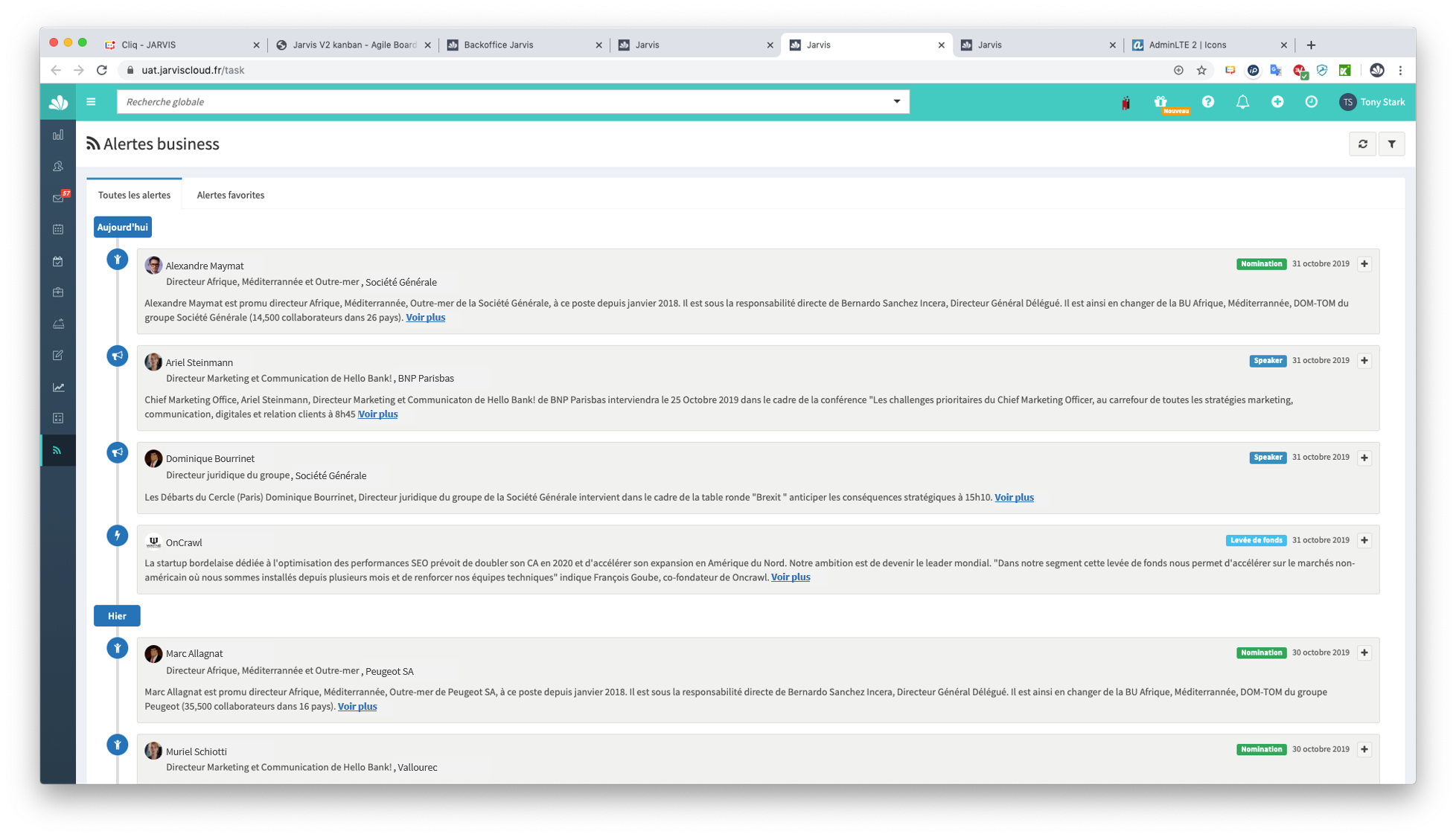Open Voir plus for Dominique Bourrinet alert
Viewport: 1456px width, 837px height.
pyautogui.click(x=1014, y=498)
